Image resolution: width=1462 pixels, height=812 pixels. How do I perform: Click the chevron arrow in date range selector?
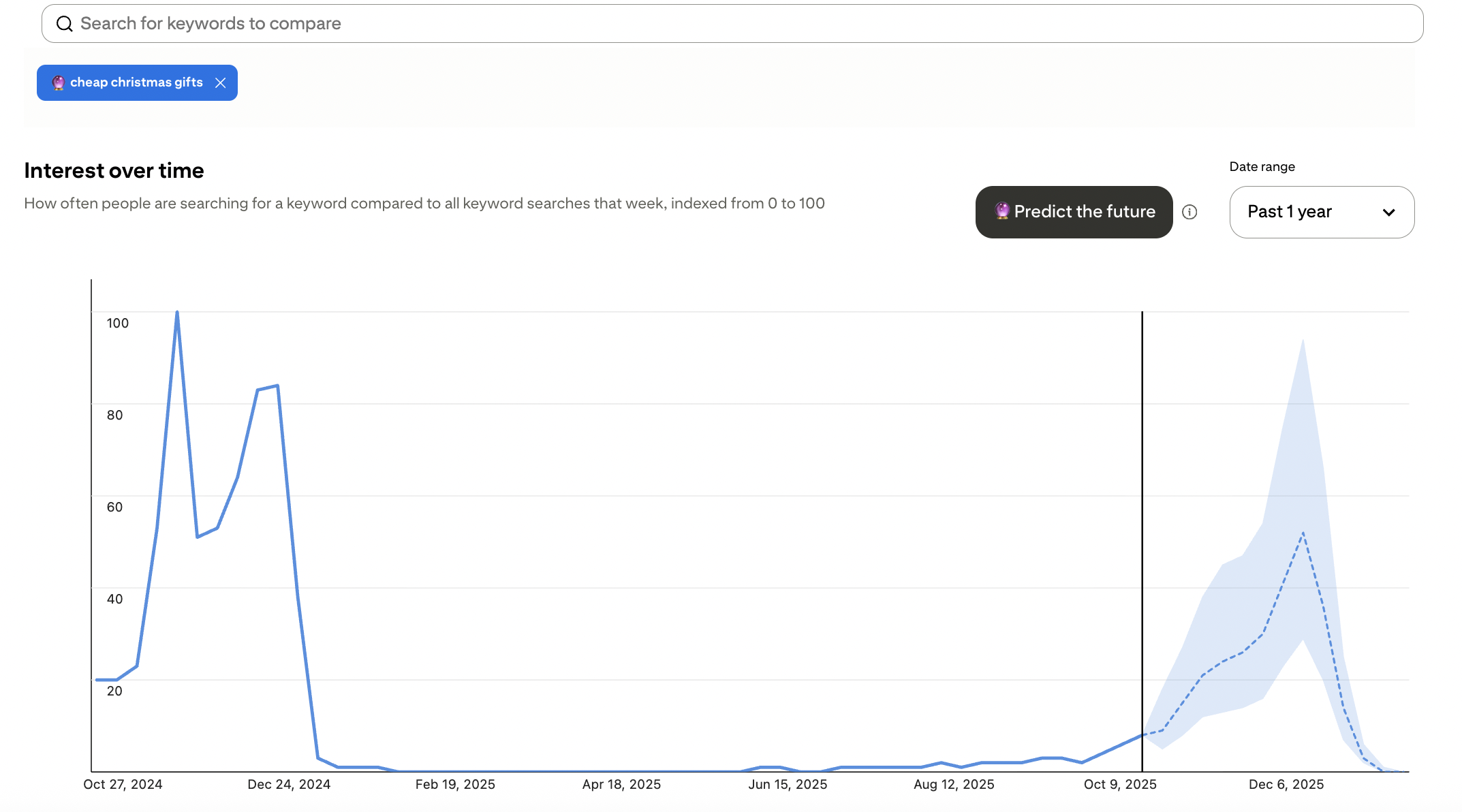[x=1388, y=213]
